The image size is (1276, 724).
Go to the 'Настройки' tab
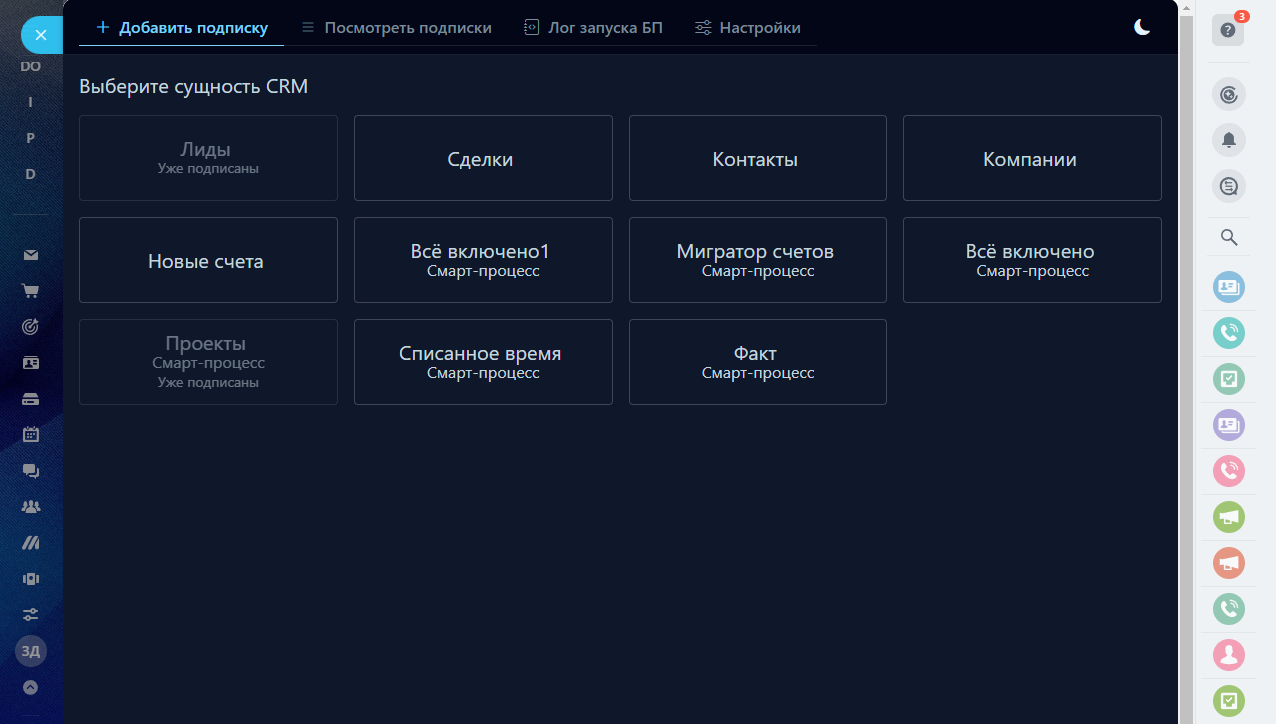748,28
